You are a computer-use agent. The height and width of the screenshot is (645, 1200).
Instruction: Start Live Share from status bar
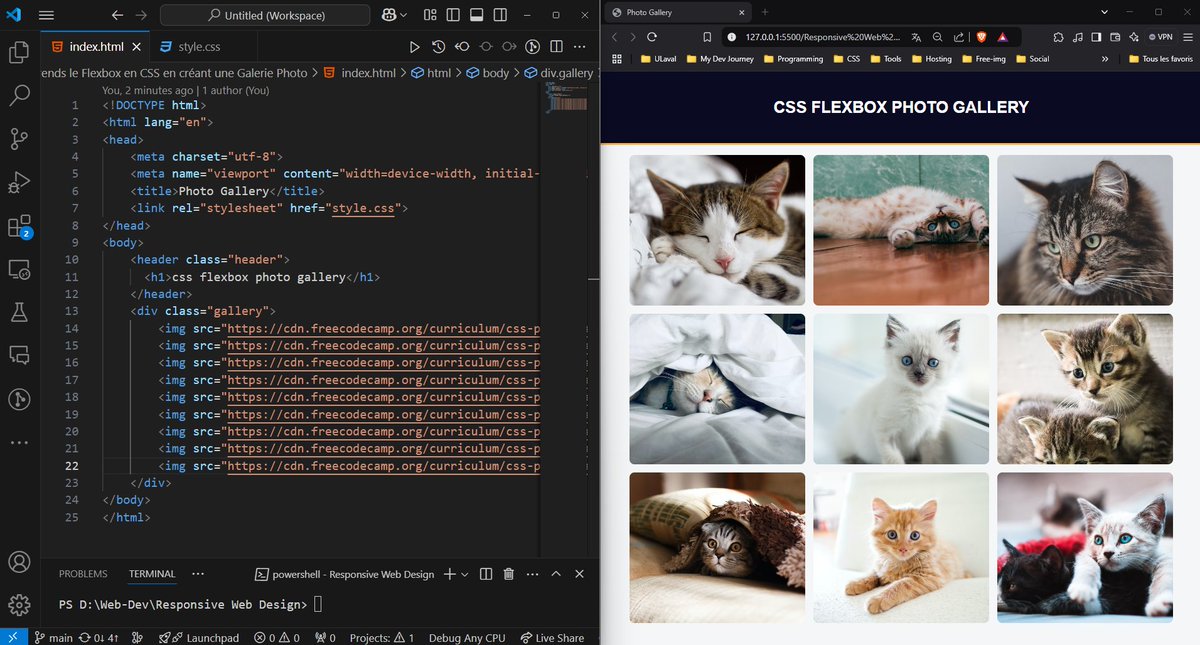[552, 637]
